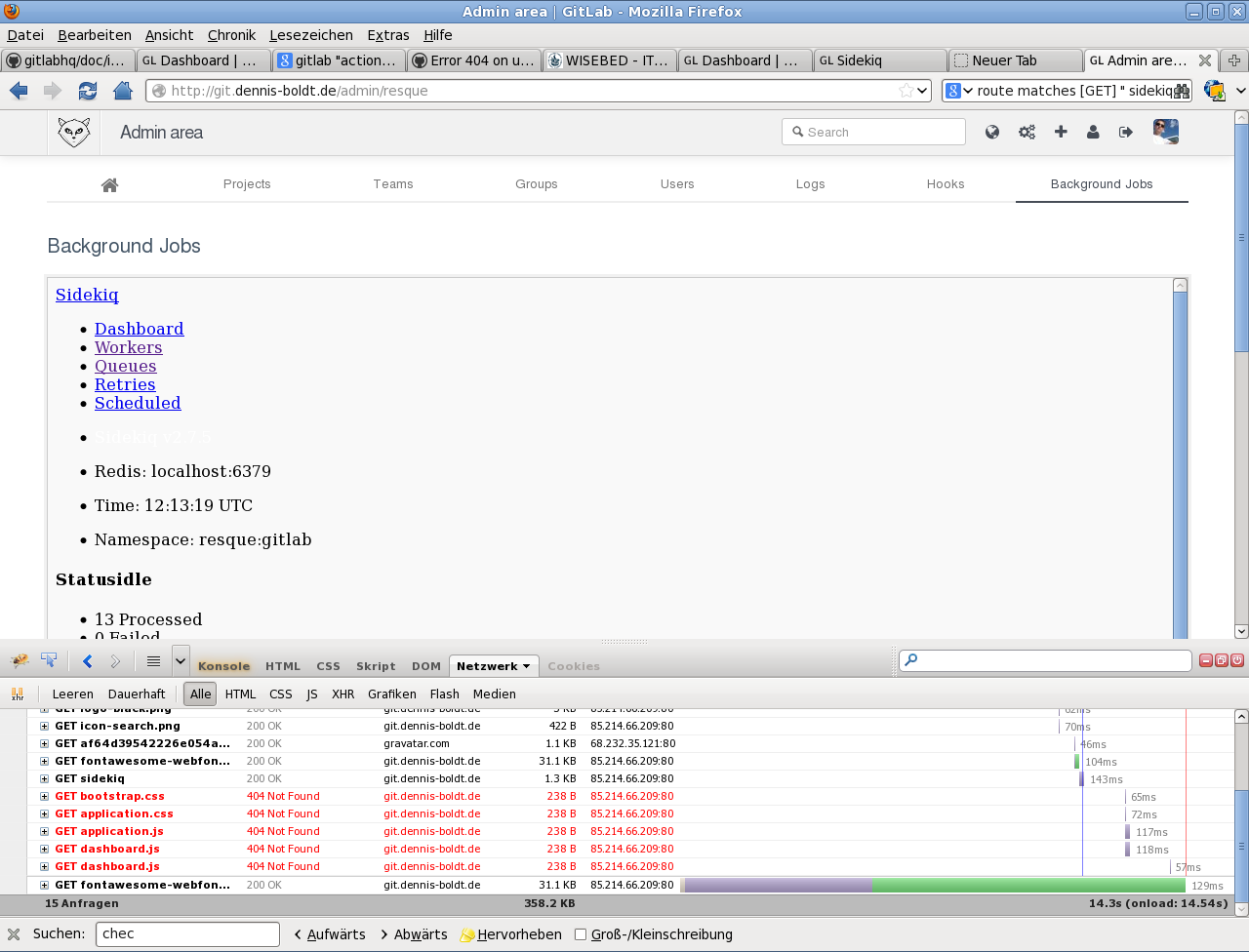Screen dimensions: 1249x952
Task: Open admin area cogs icon
Action: (x=1027, y=132)
